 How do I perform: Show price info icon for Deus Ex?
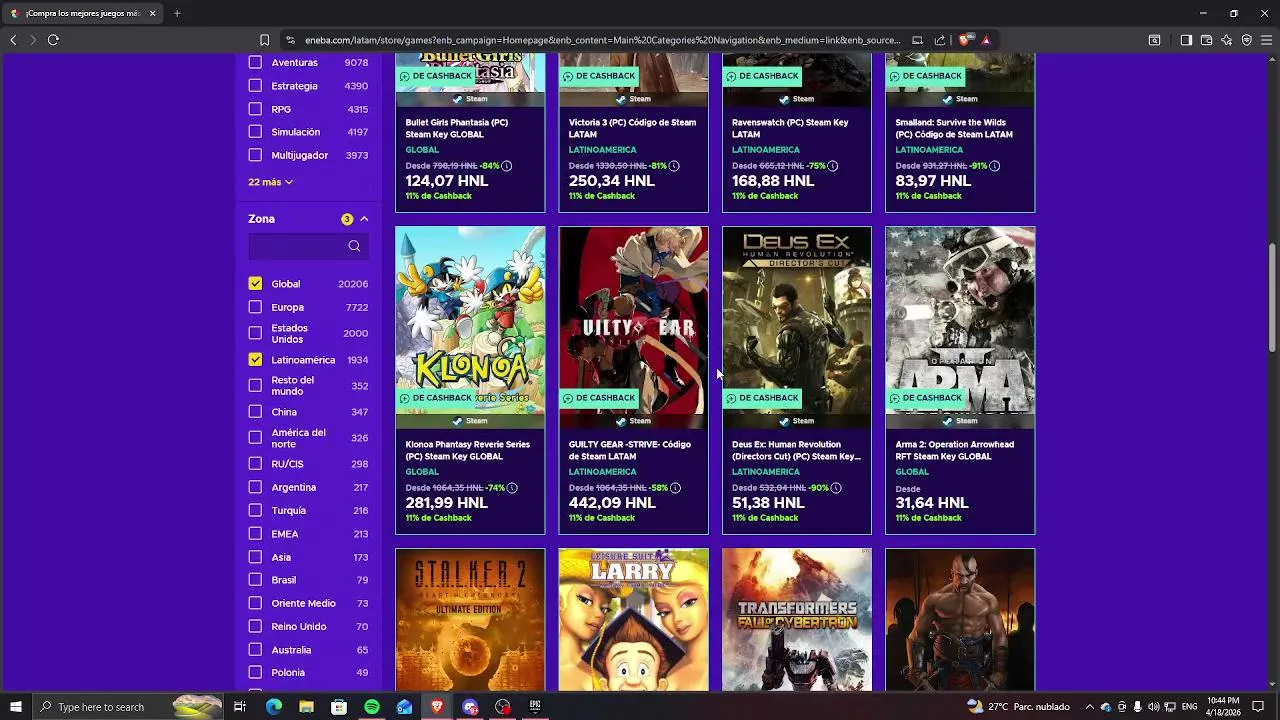pos(836,488)
